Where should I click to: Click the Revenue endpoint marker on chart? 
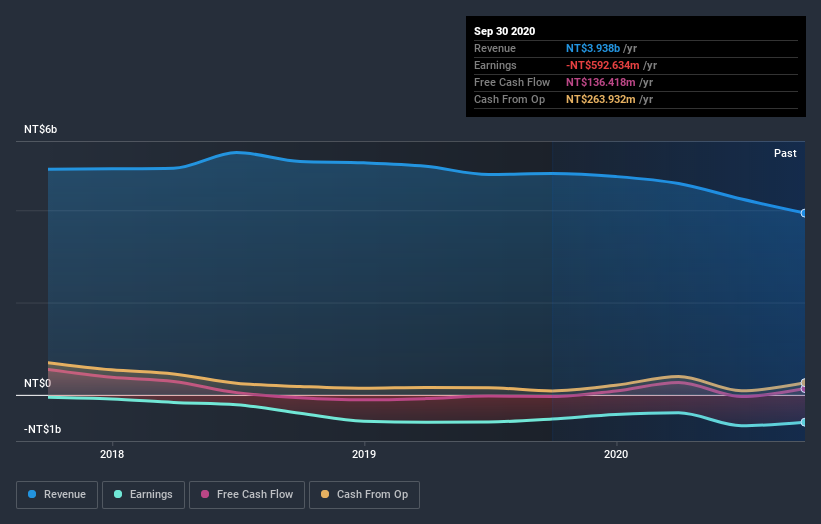point(804,213)
